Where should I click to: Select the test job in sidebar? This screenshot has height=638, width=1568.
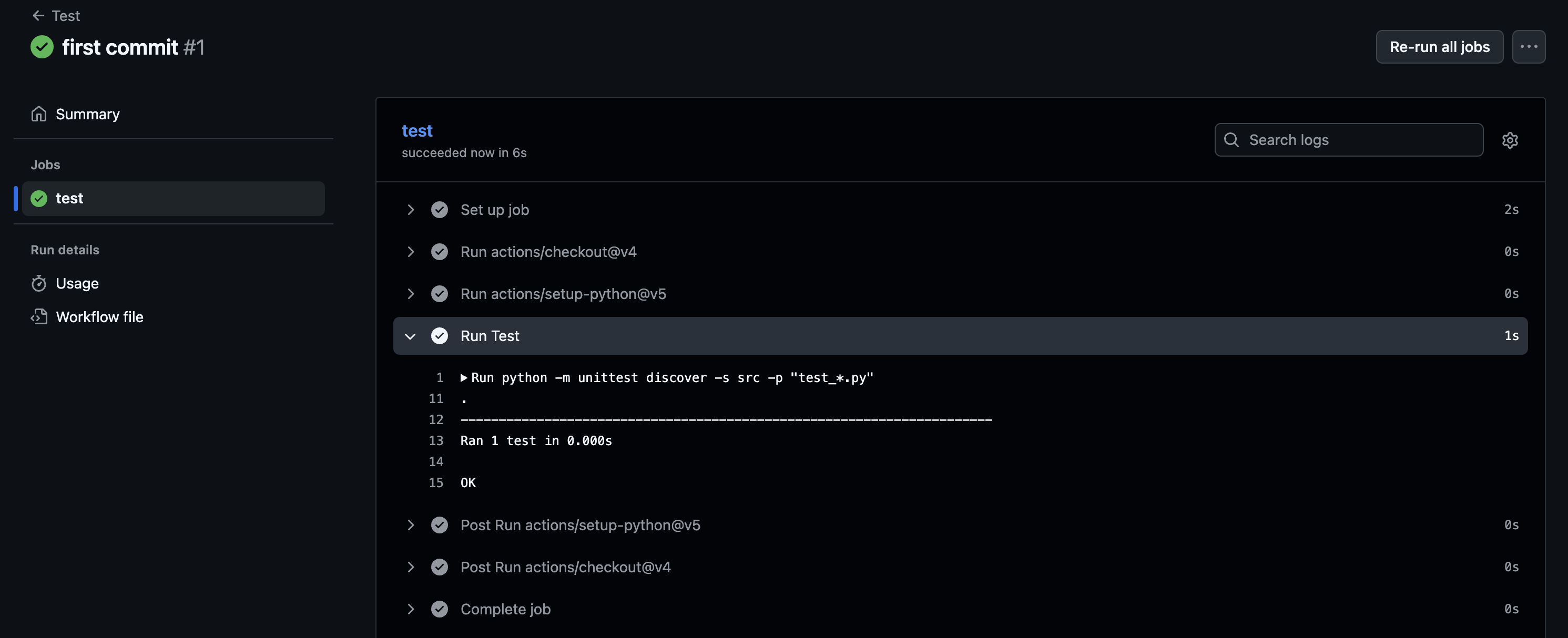(174, 198)
